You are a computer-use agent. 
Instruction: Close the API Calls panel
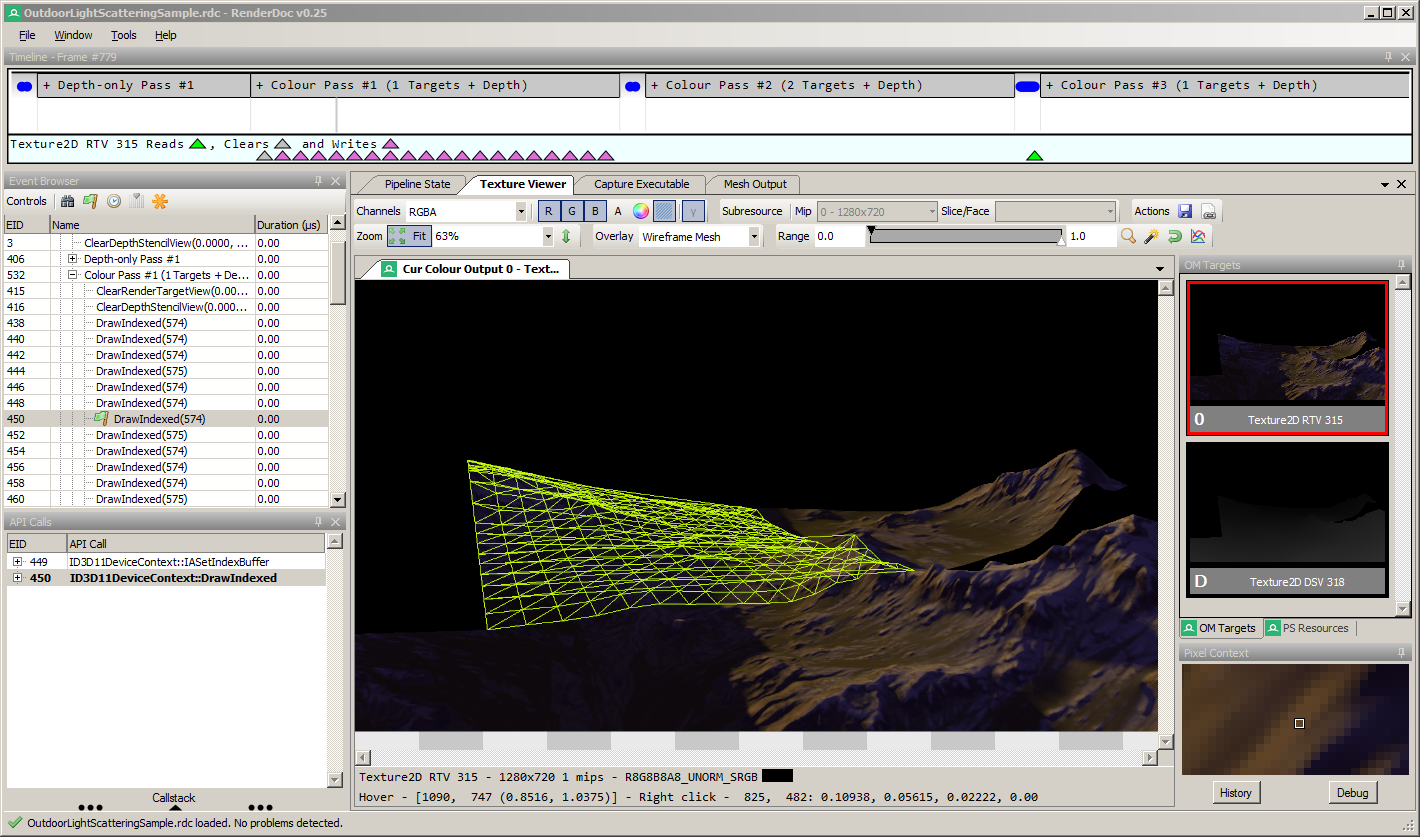335,522
